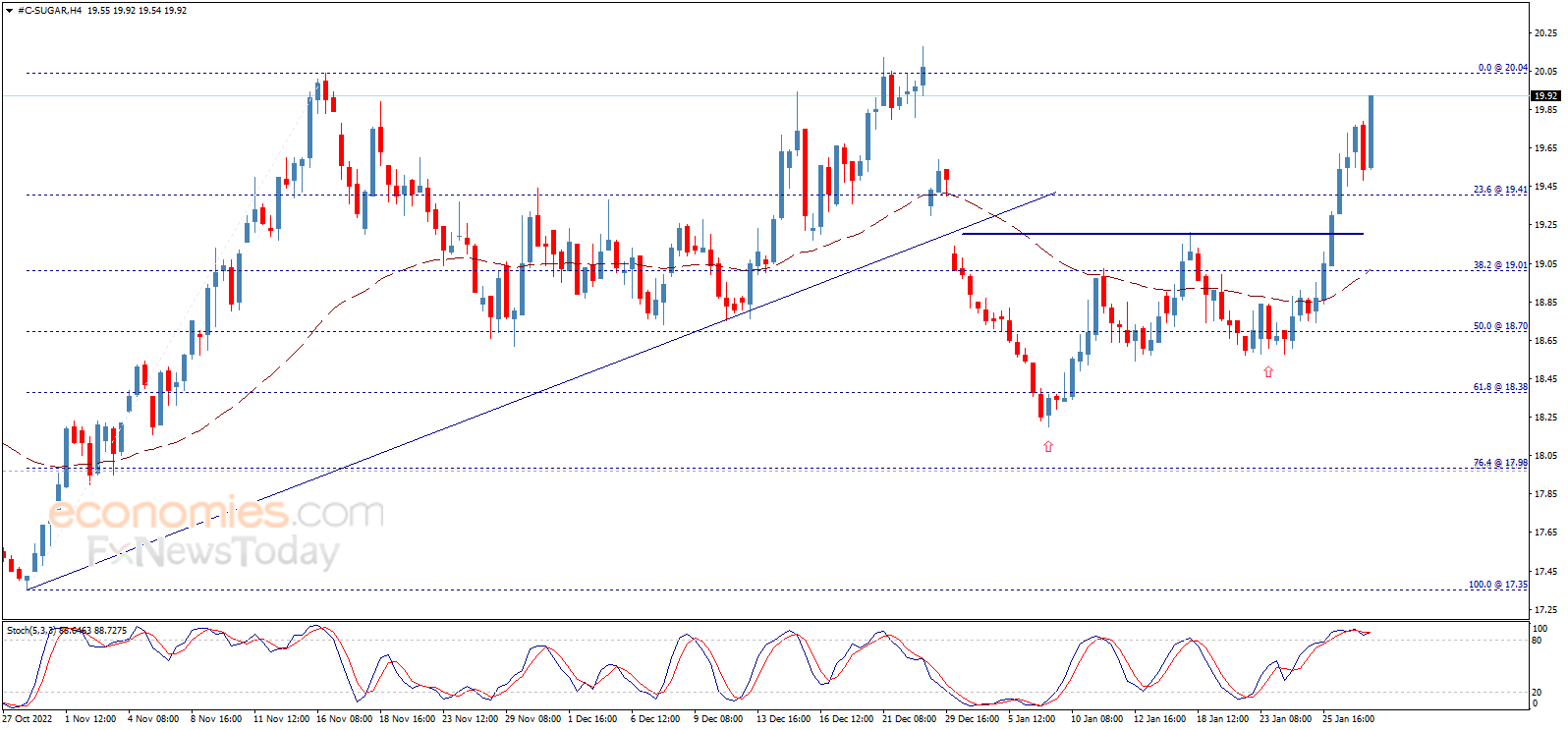Viewport: 1568px width, 730px height.
Task: Click the thick horizontal blue resistance line
Action: click(1162, 234)
